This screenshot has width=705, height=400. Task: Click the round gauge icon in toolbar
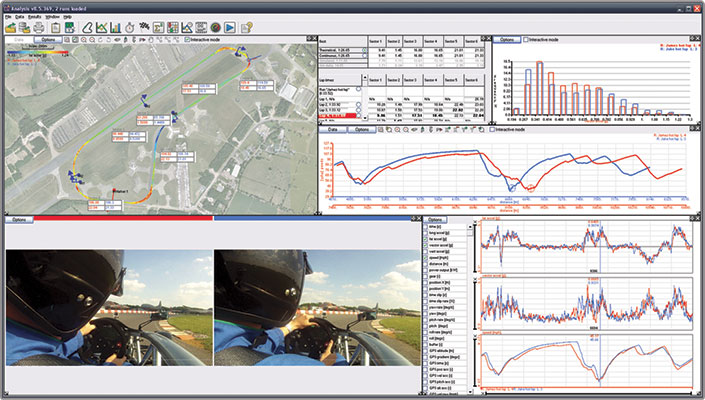(x=214, y=27)
